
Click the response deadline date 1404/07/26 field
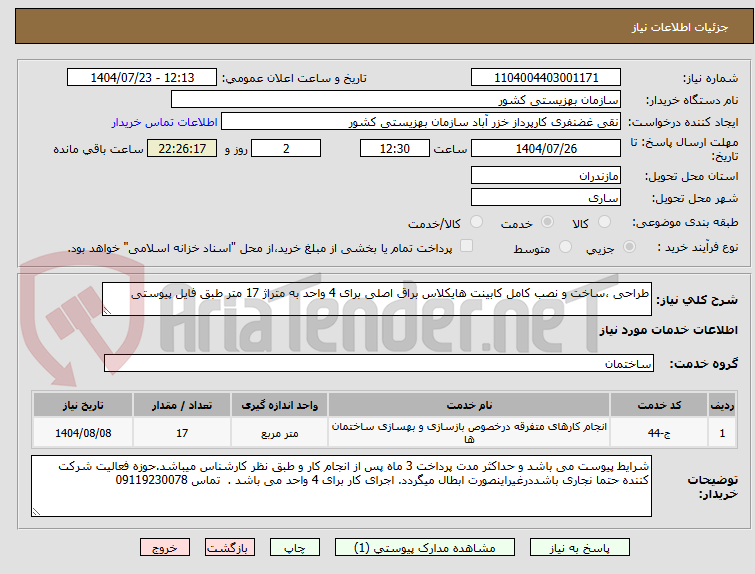[546, 148]
